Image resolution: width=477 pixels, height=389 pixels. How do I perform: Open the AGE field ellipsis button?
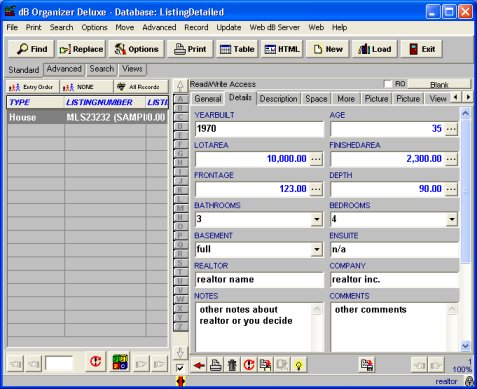pyautogui.click(x=451, y=129)
